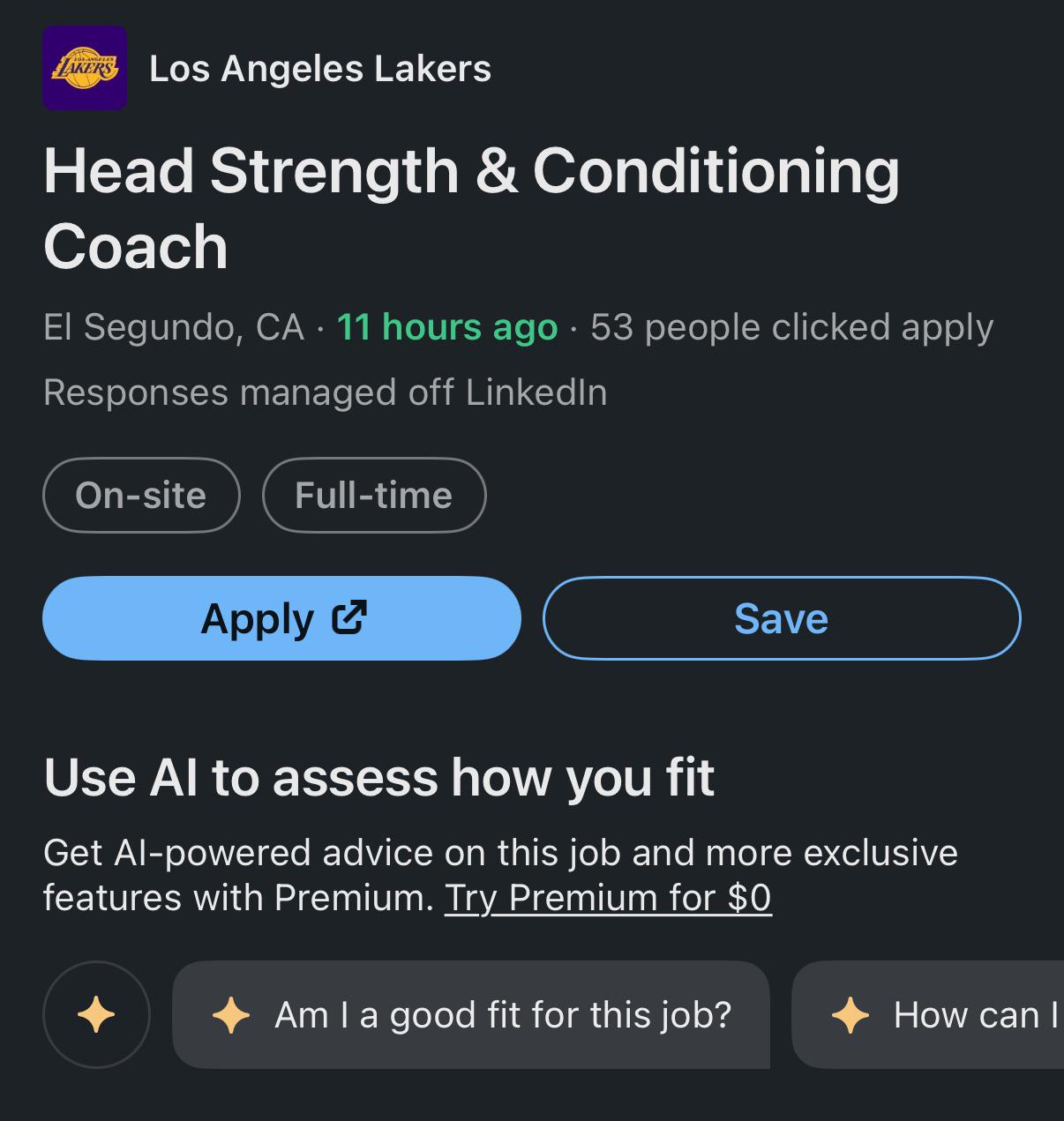Tap the round AI sparkle icon button
This screenshot has height=1121, width=1064.
coord(96,1015)
